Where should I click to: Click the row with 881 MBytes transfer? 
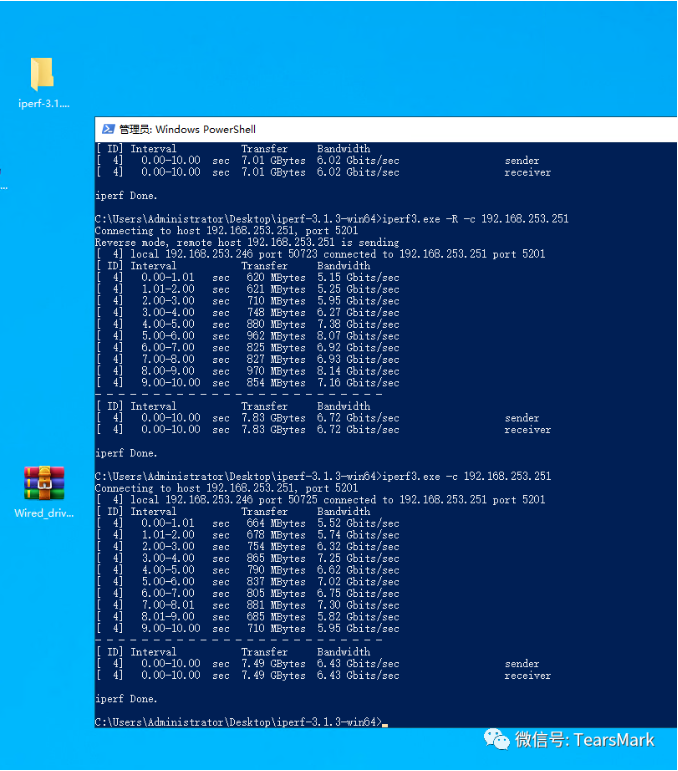point(248,605)
